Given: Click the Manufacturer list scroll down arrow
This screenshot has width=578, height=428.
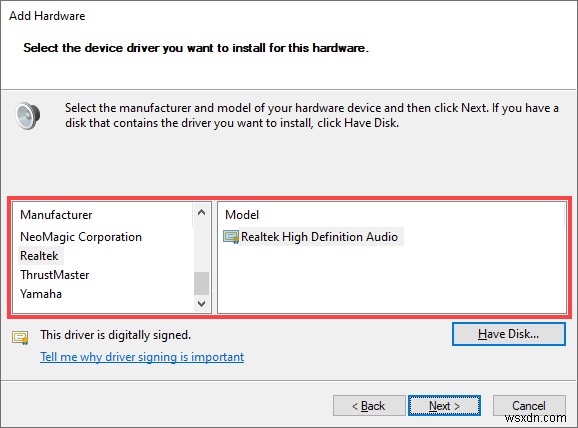Looking at the screenshot, I should coord(201,303).
